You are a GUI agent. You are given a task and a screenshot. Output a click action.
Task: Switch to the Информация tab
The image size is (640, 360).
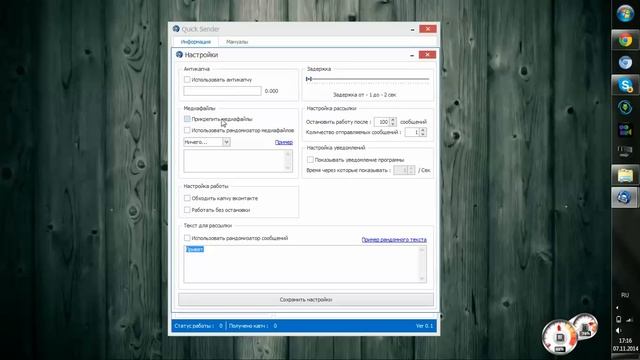[196, 42]
